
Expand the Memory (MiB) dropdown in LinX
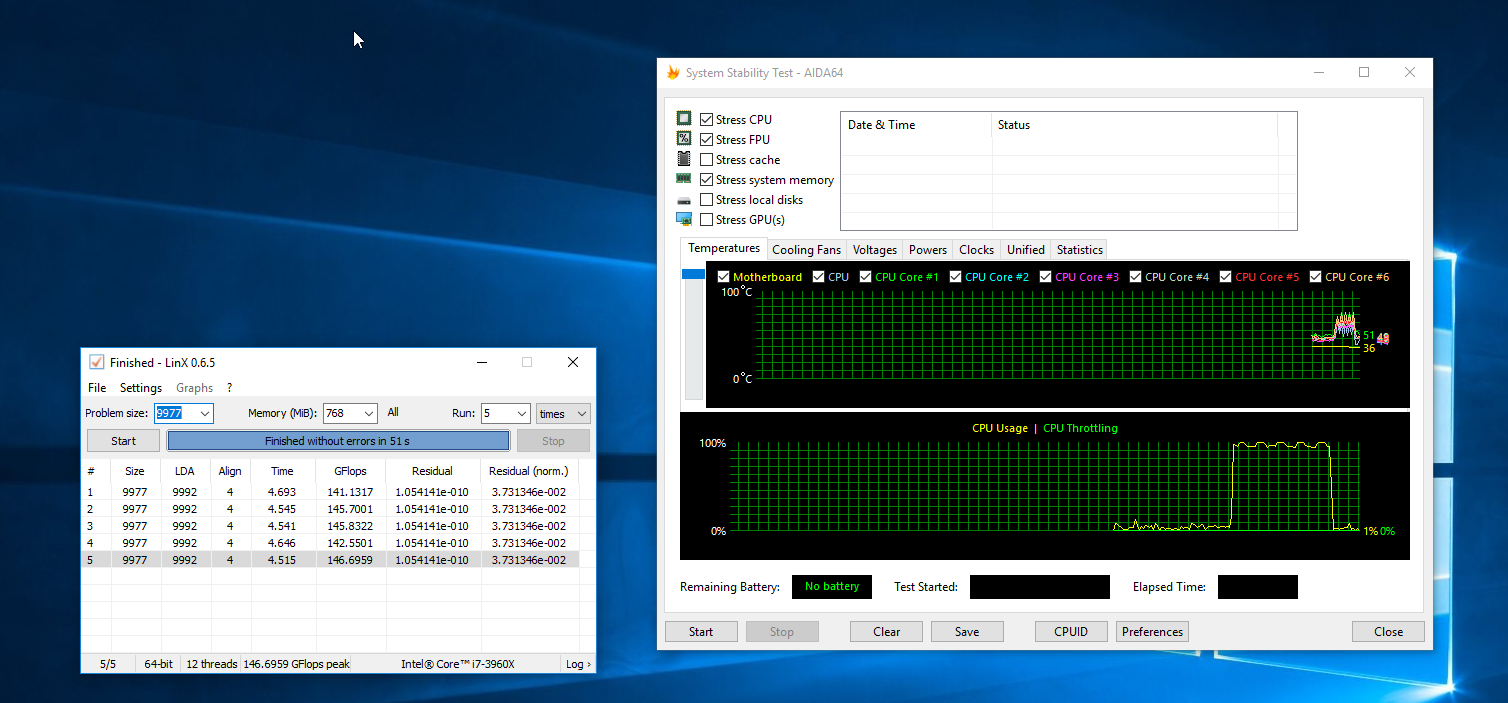tap(369, 414)
